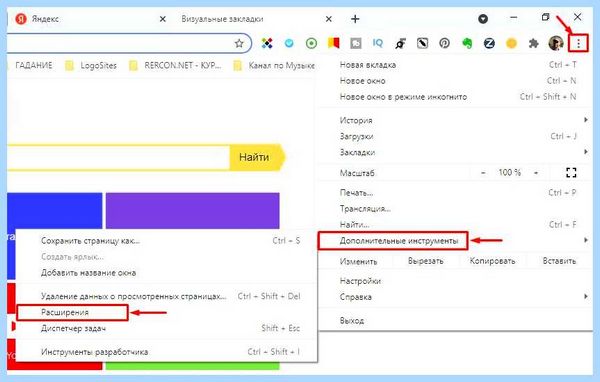The height and width of the screenshot is (382, 600).
Task: Choose Удаление данных о просмотренных страницах
Action: pyautogui.click(x=166, y=296)
